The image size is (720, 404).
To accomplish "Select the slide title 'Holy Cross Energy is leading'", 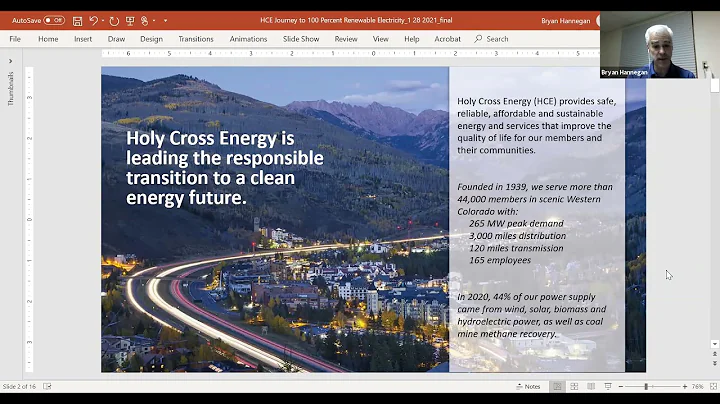I will [x=225, y=168].
